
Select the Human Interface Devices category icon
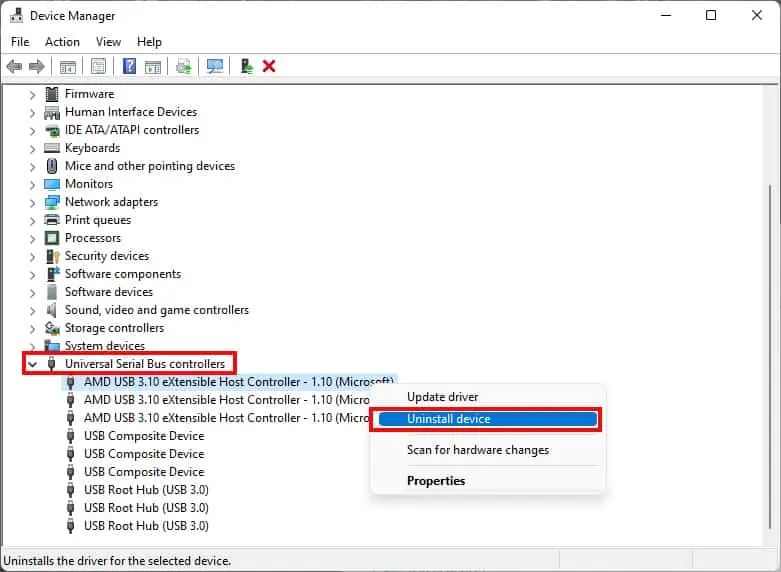52,112
